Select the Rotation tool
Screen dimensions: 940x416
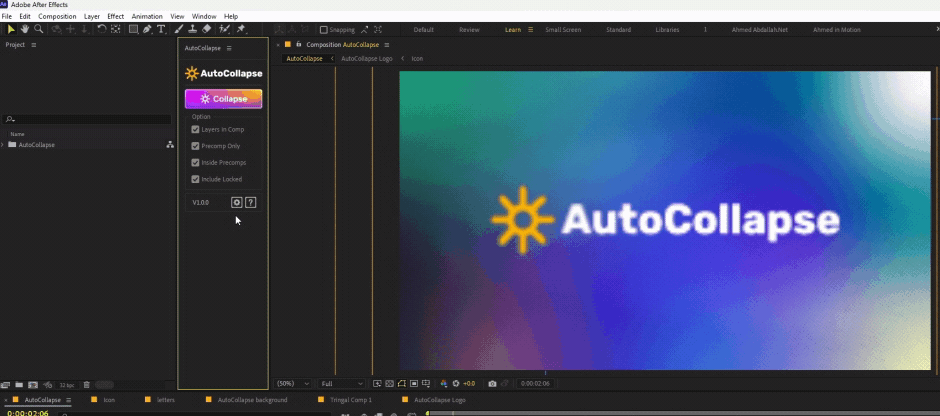click(102, 29)
